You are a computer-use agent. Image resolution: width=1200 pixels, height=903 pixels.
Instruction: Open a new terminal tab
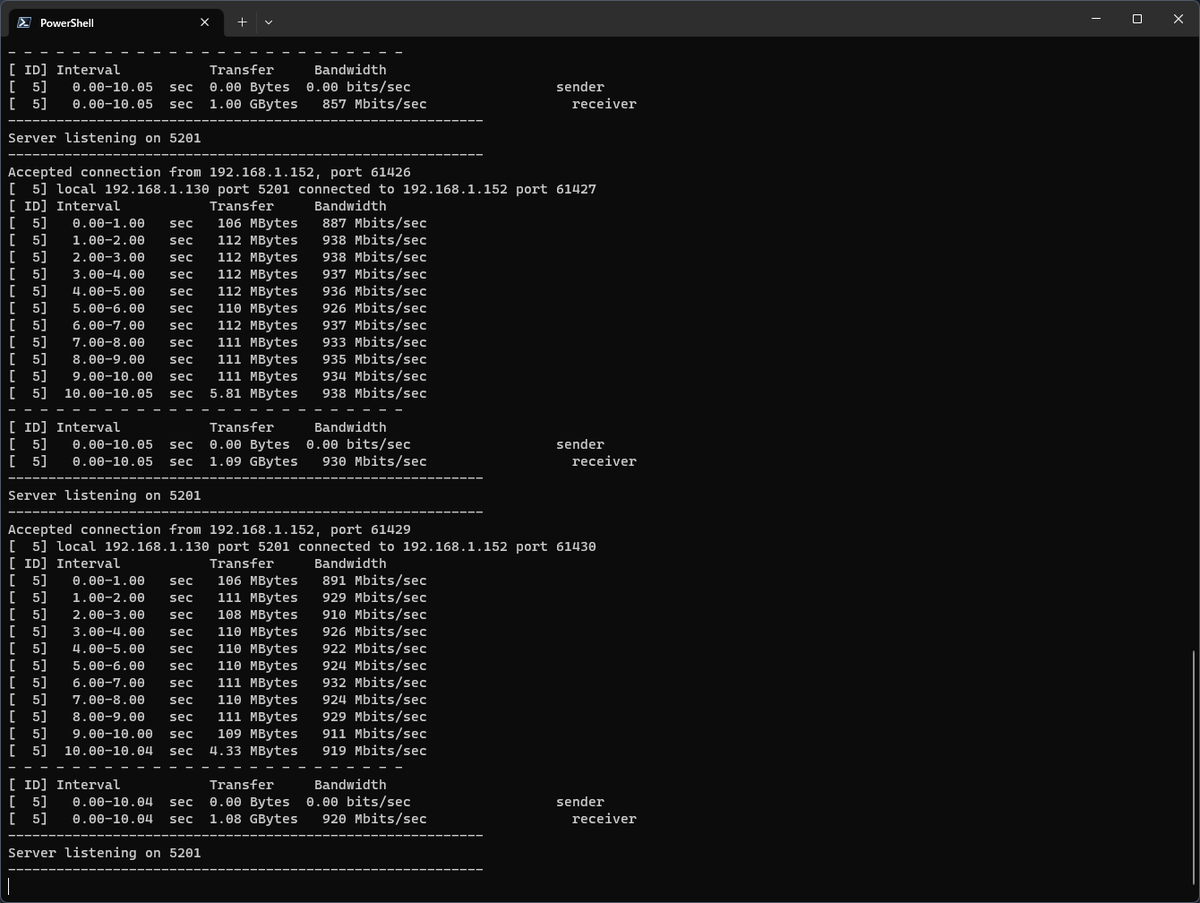click(x=242, y=22)
